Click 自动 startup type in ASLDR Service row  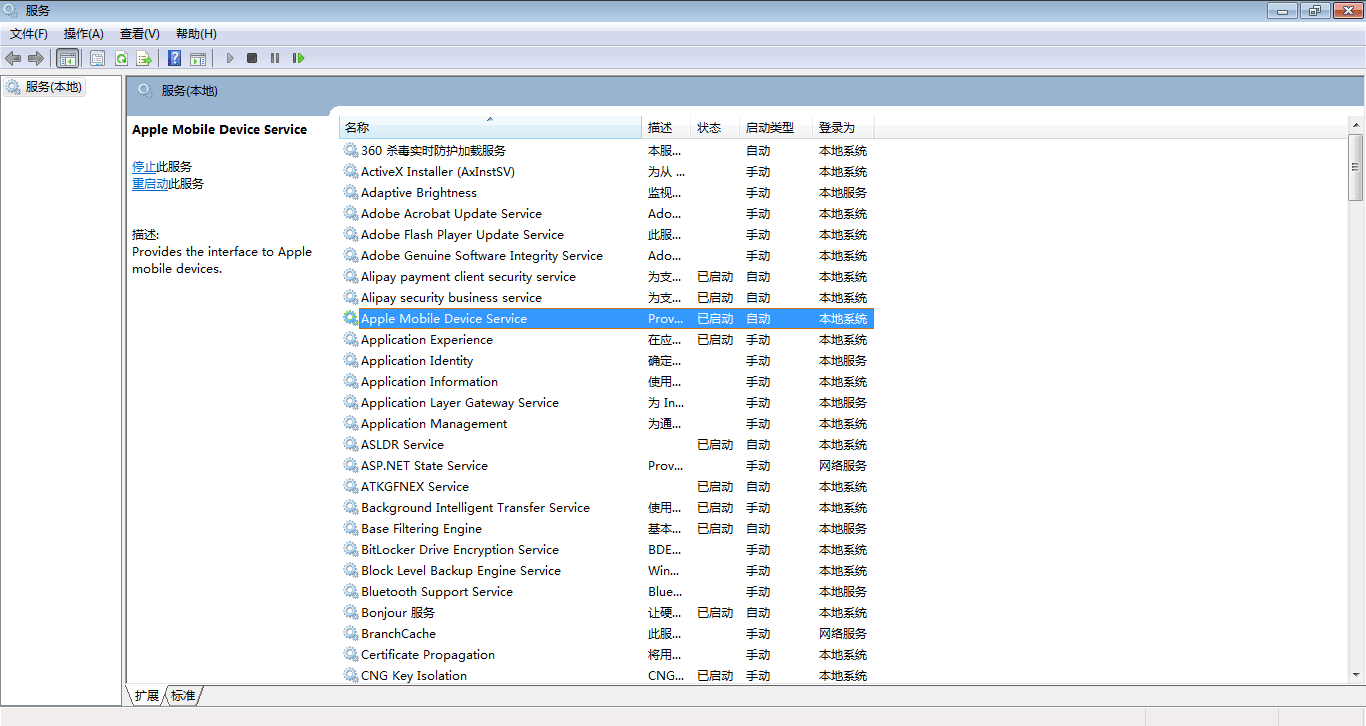pos(758,444)
